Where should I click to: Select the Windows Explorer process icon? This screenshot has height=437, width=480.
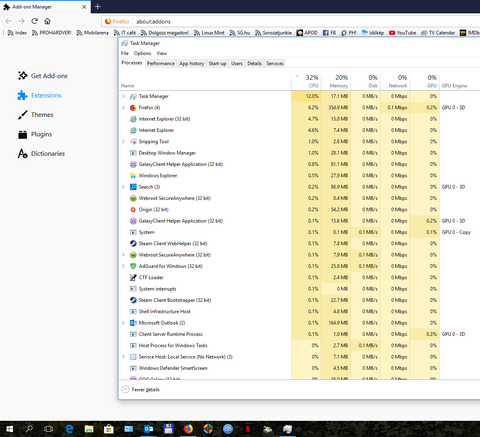point(133,176)
